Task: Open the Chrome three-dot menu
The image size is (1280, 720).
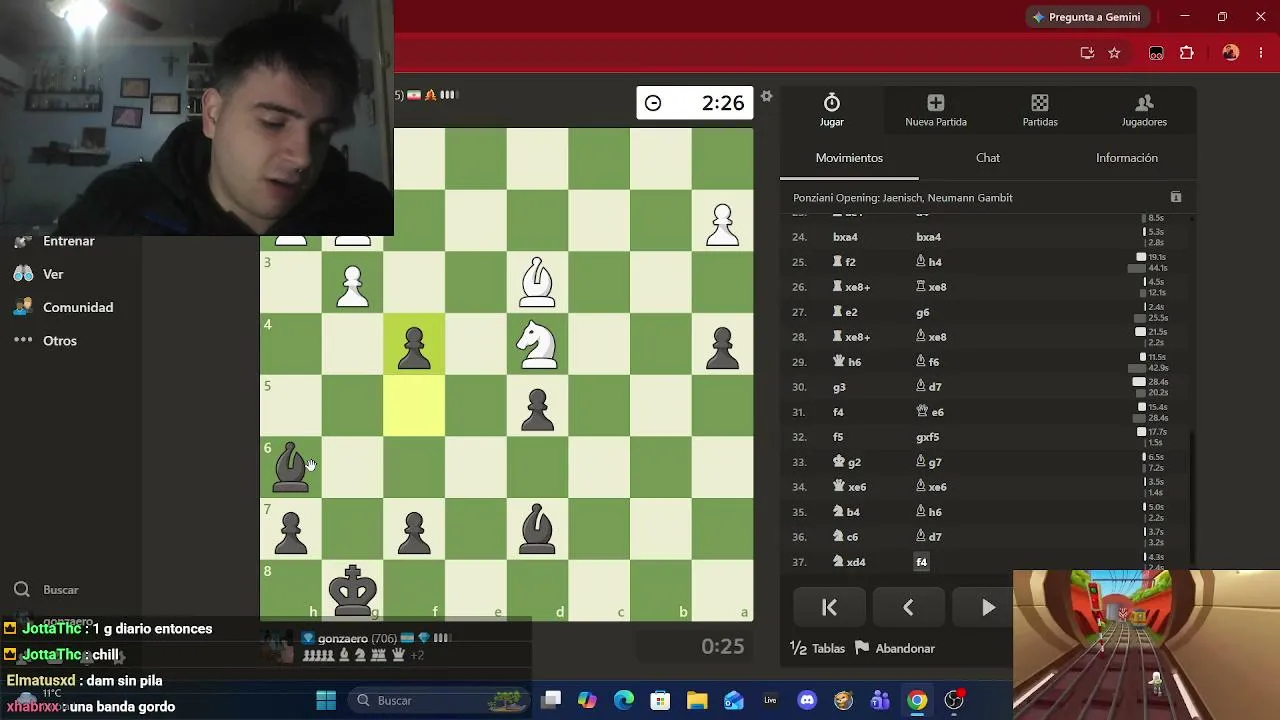Action: pyautogui.click(x=1260, y=53)
